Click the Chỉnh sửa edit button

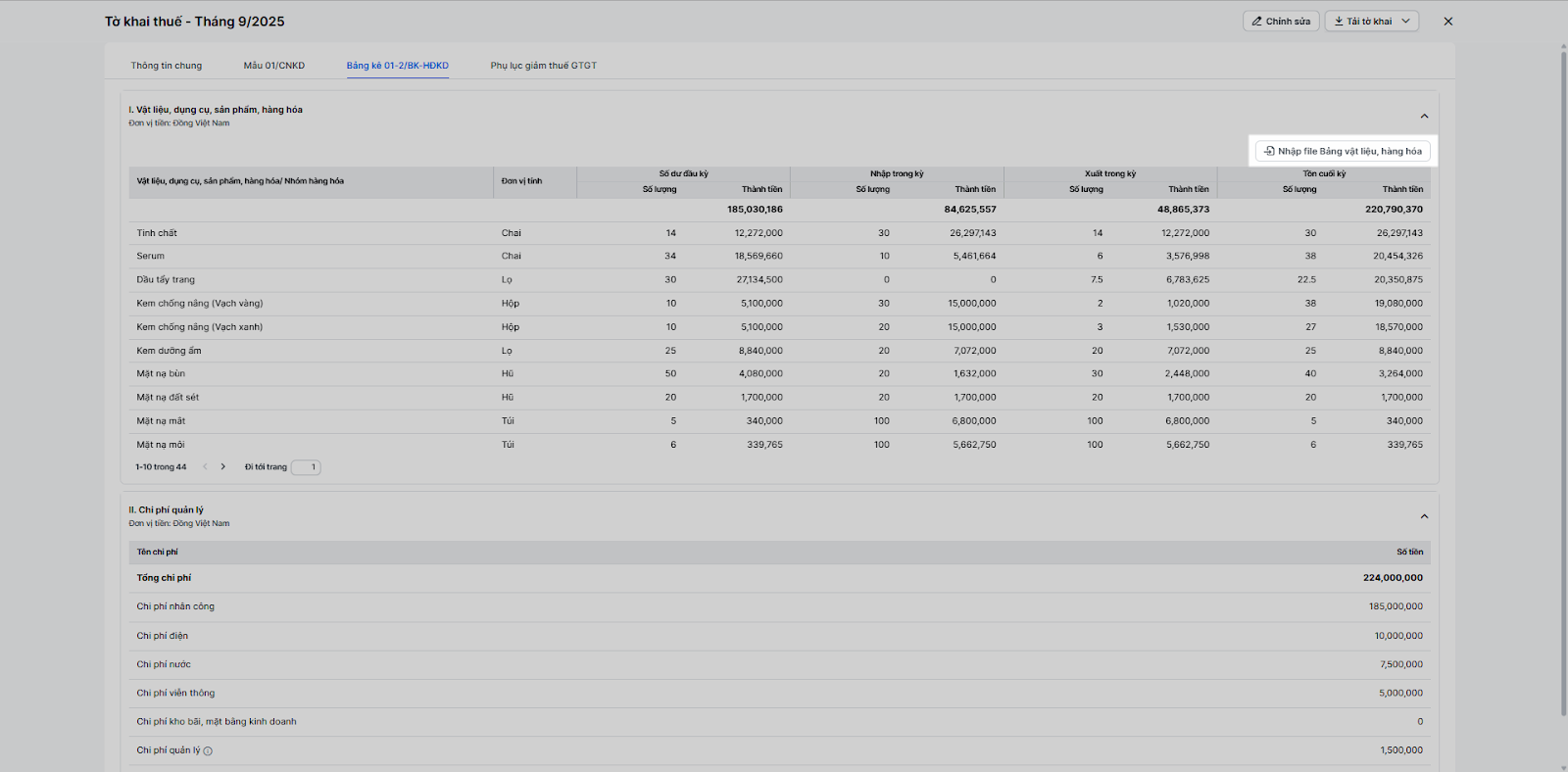(x=1280, y=22)
